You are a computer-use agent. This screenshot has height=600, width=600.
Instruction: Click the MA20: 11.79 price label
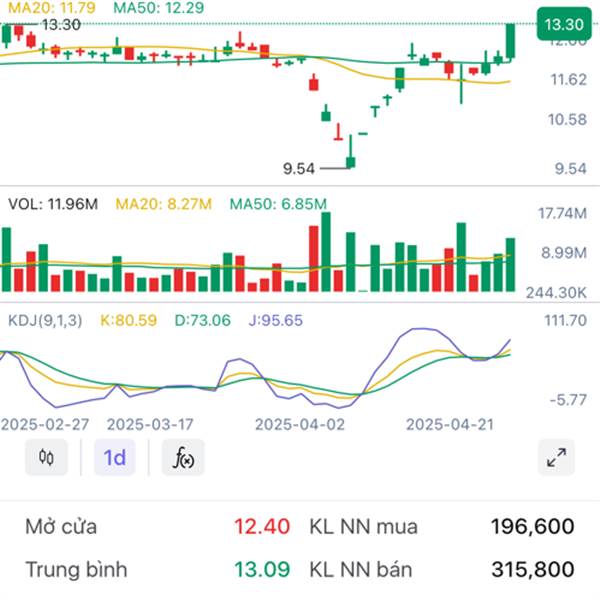(52, 8)
